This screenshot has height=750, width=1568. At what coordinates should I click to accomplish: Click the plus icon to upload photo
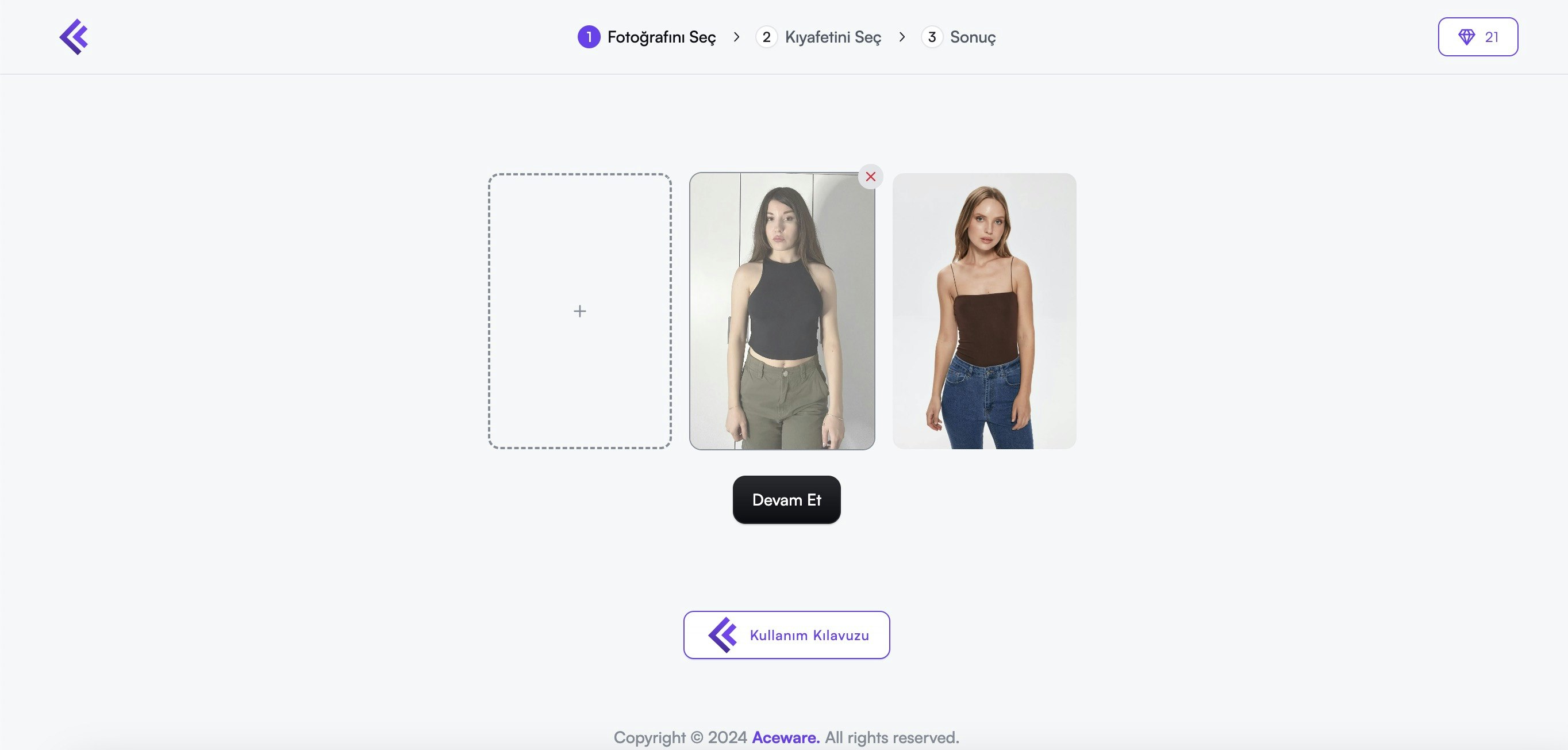[x=579, y=311]
